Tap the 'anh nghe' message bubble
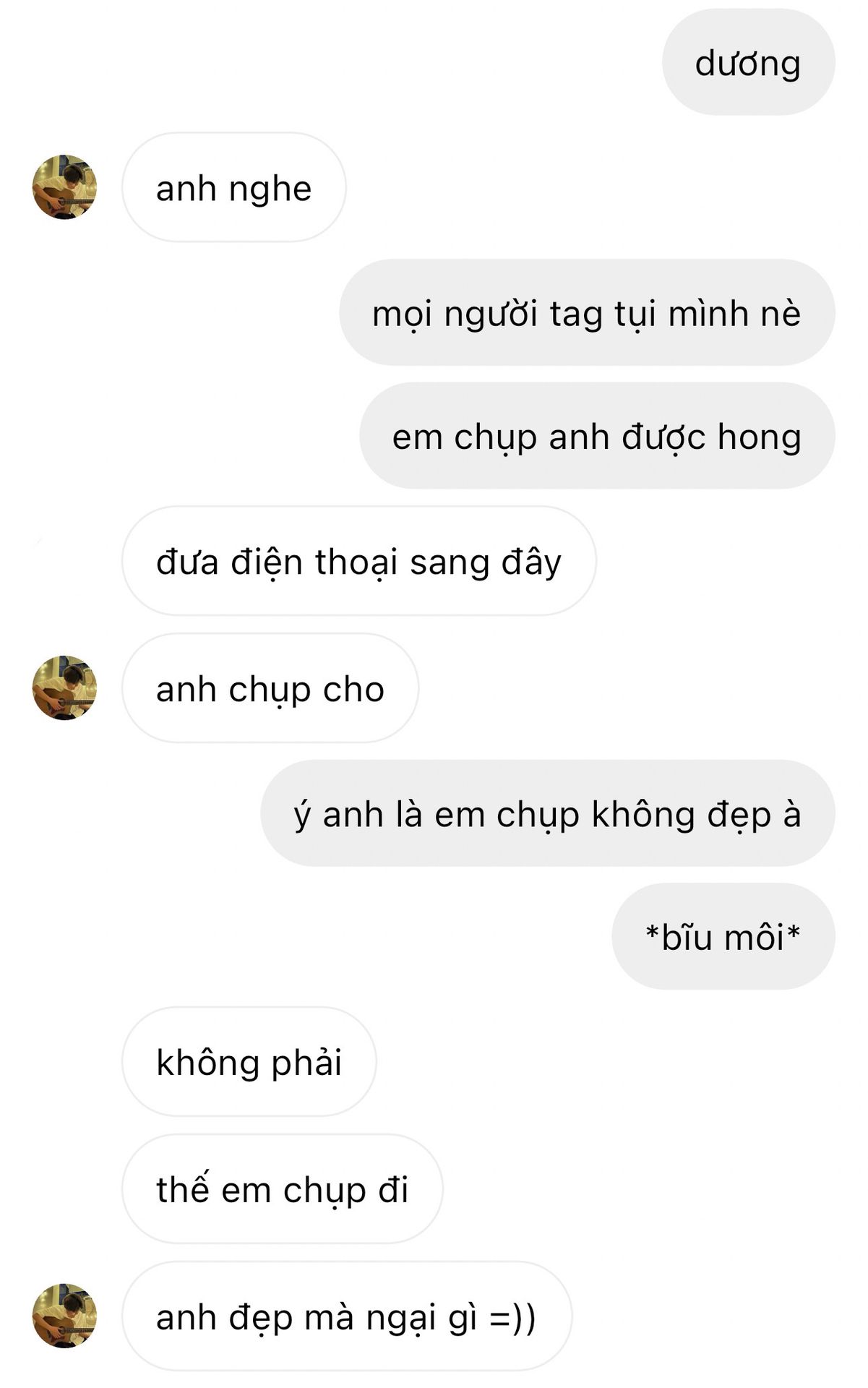This screenshot has height=1388, width=868. pyautogui.click(x=233, y=187)
